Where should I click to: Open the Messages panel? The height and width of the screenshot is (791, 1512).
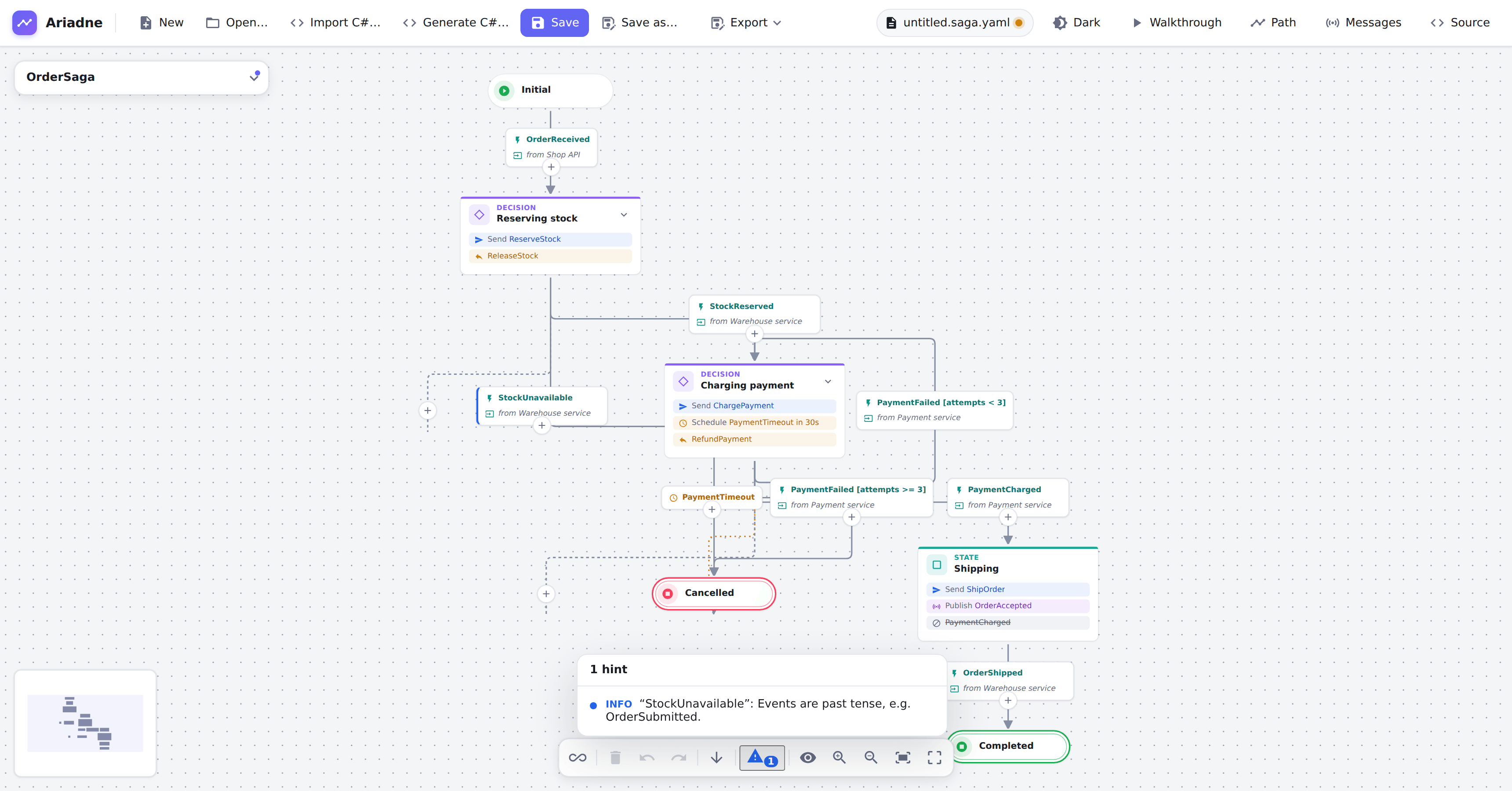pyautogui.click(x=1363, y=22)
